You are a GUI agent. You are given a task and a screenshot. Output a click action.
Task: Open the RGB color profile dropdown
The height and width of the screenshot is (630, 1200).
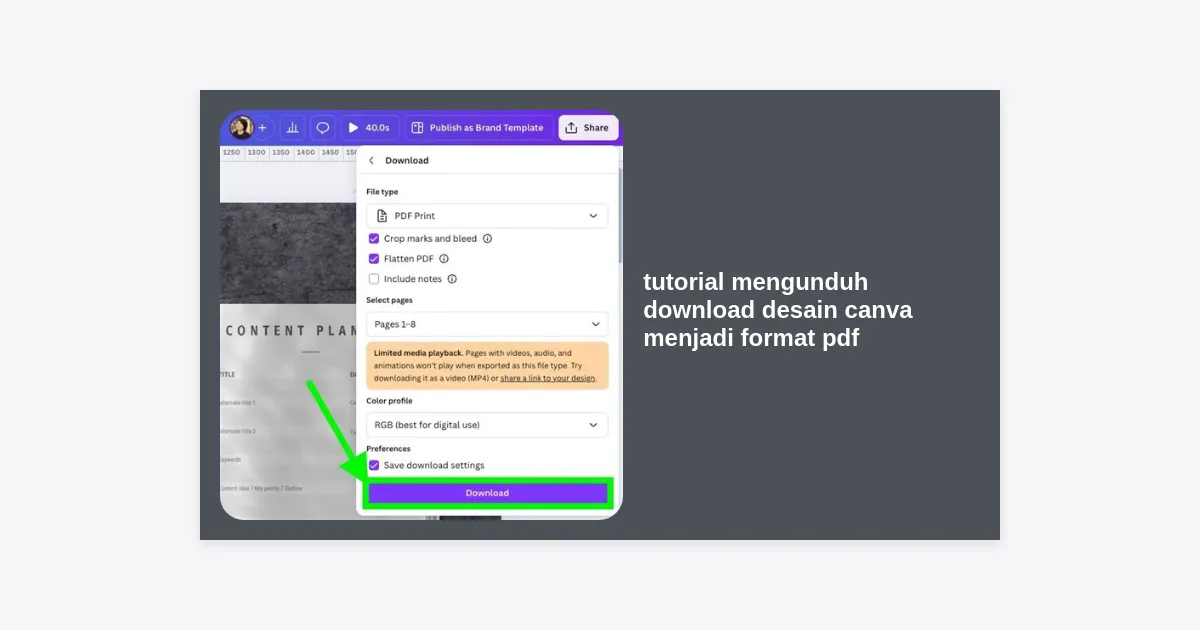pyautogui.click(x=487, y=425)
